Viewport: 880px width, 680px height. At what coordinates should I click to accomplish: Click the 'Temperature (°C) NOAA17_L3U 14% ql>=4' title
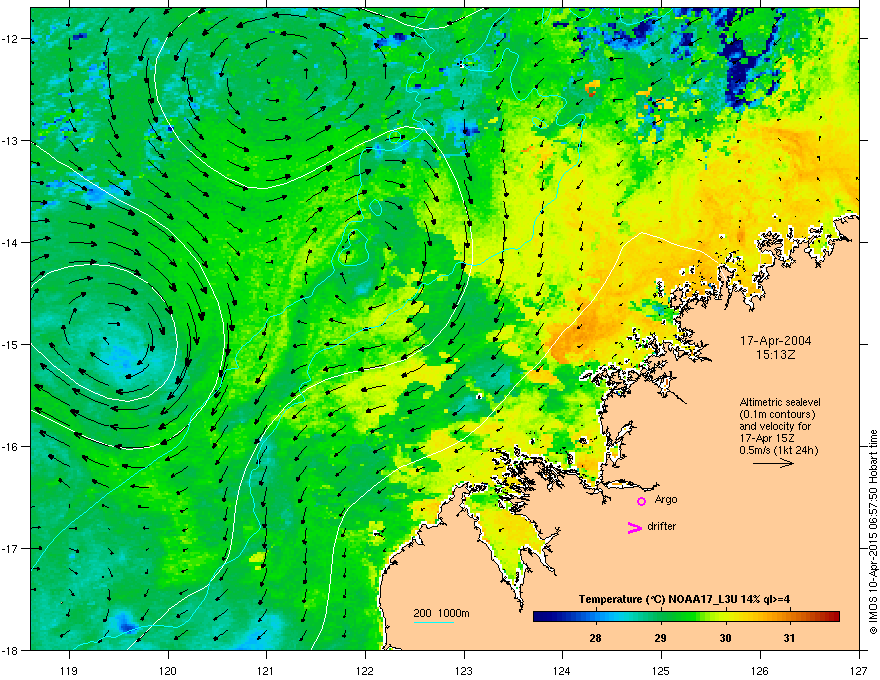pos(684,599)
